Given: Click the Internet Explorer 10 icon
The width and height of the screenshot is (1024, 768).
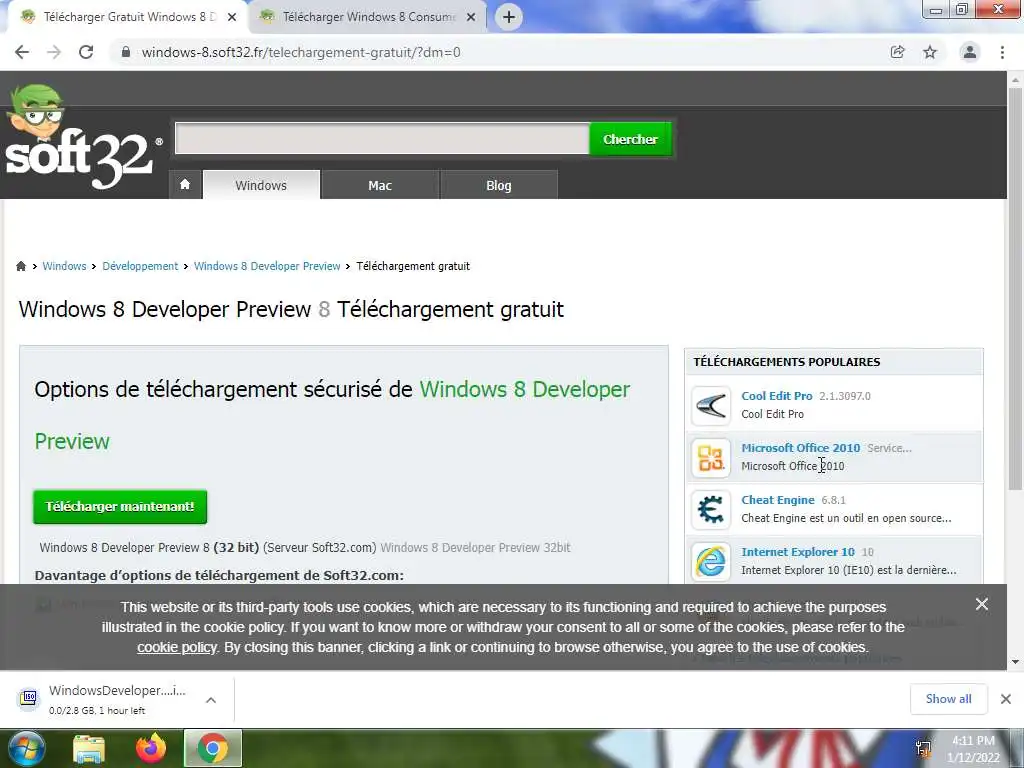Looking at the screenshot, I should (x=711, y=562).
